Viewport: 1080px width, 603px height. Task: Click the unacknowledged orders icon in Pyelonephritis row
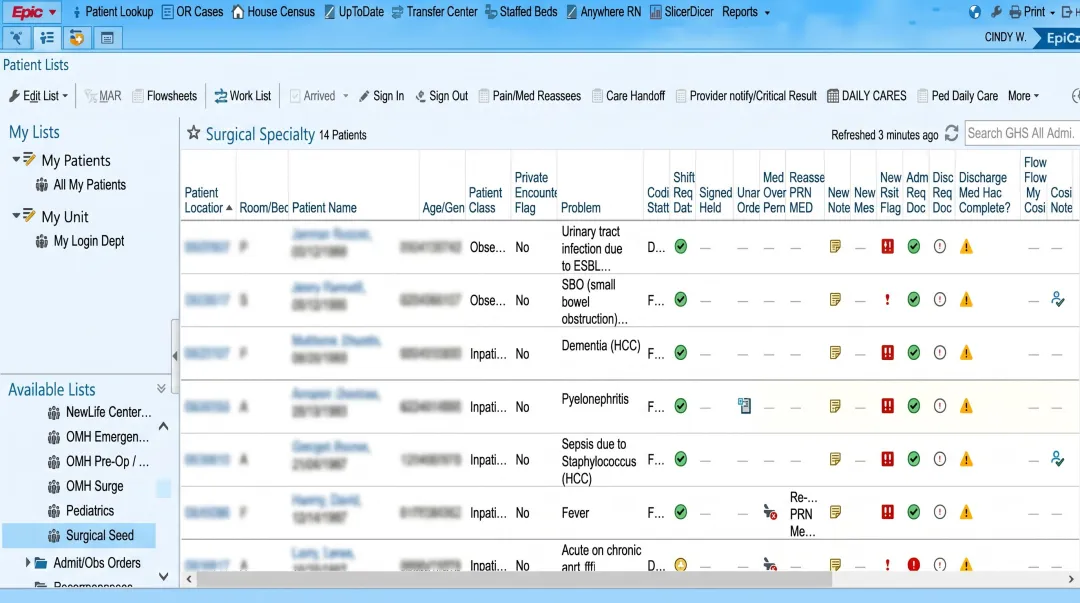745,406
